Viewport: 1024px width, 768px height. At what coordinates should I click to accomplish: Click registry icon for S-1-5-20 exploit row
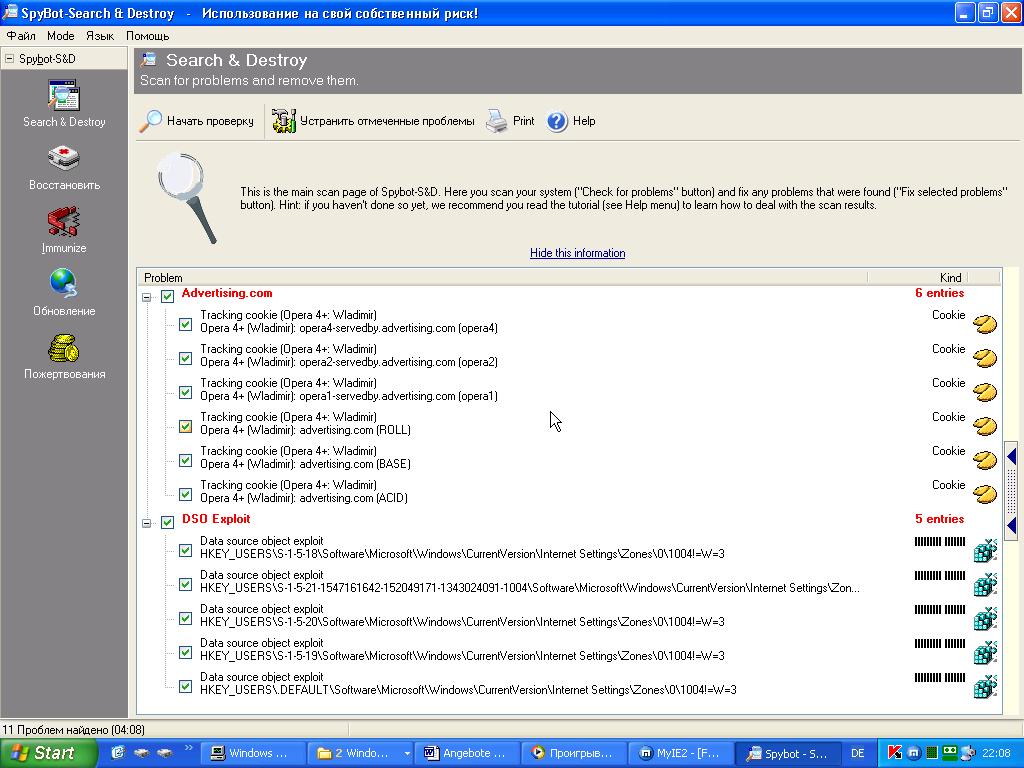point(985,618)
